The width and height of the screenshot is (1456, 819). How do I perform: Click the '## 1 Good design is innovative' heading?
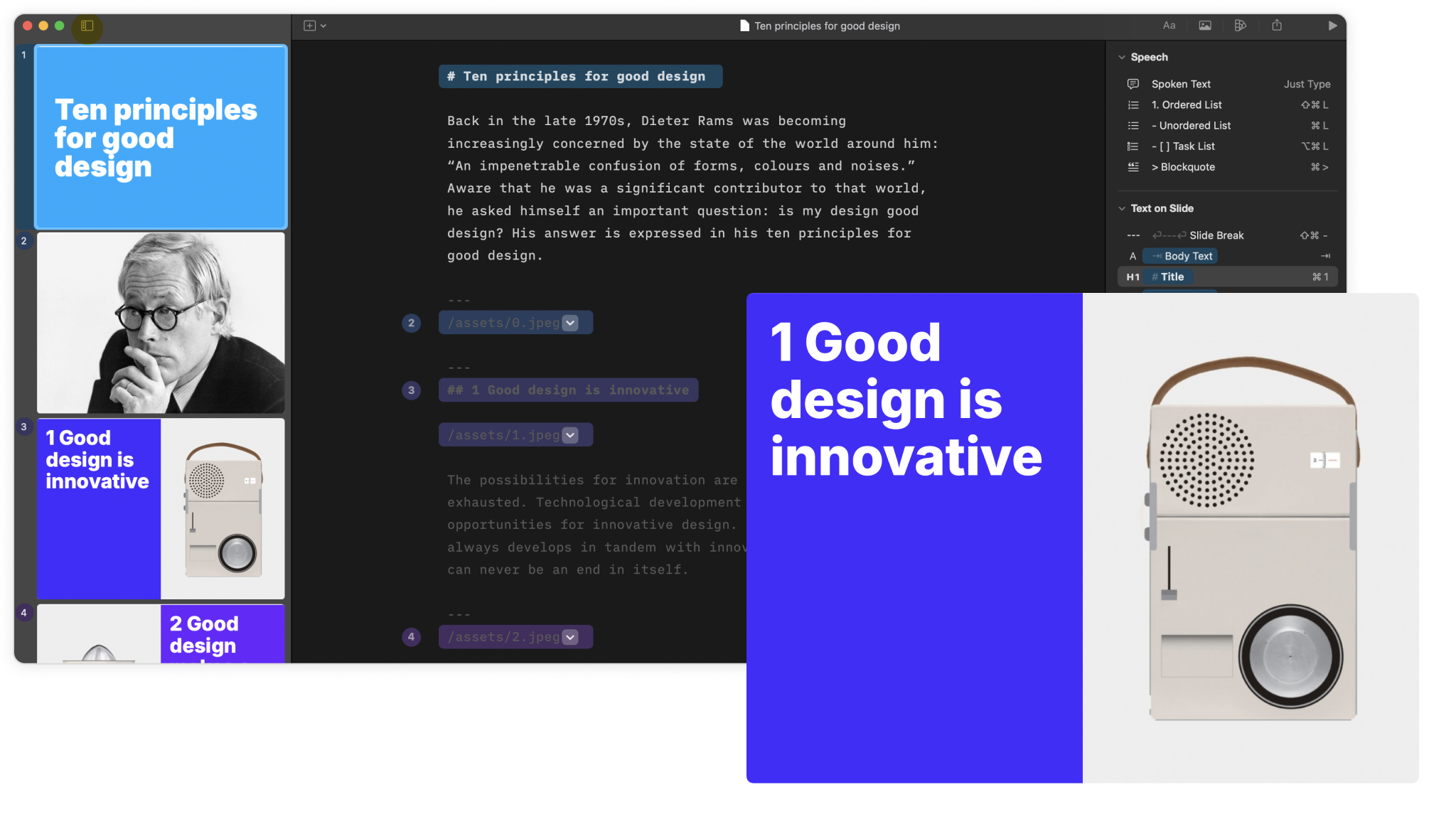[568, 390]
